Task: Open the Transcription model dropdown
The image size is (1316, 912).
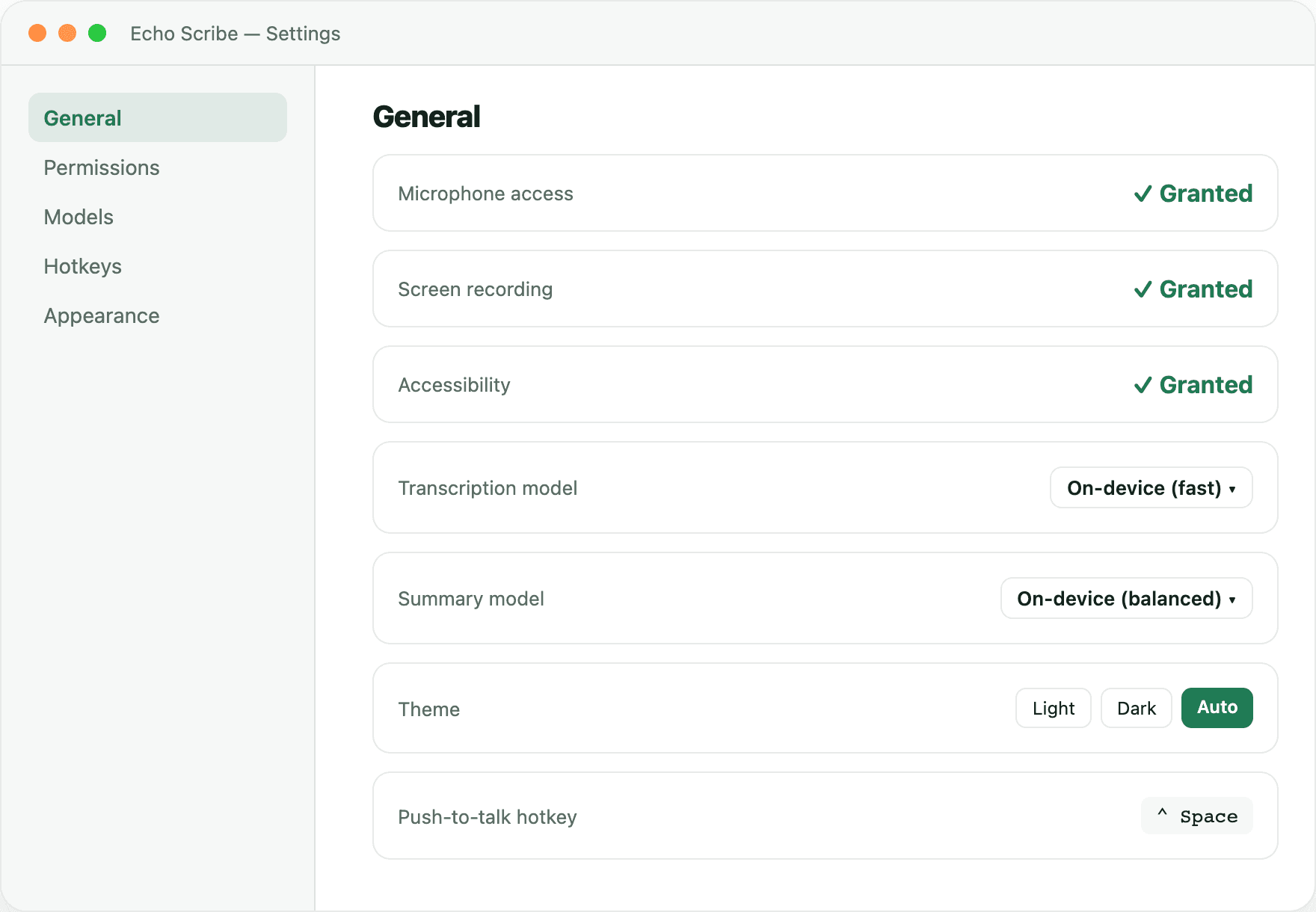Action: click(1151, 487)
